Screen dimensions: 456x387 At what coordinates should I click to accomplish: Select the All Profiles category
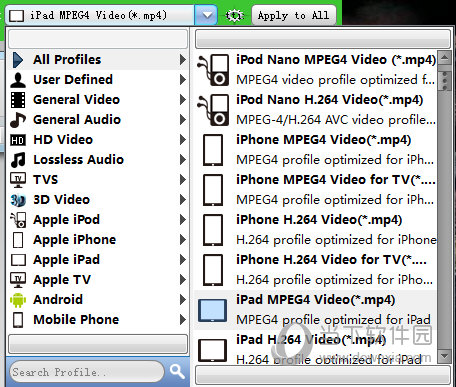pyautogui.click(x=98, y=60)
